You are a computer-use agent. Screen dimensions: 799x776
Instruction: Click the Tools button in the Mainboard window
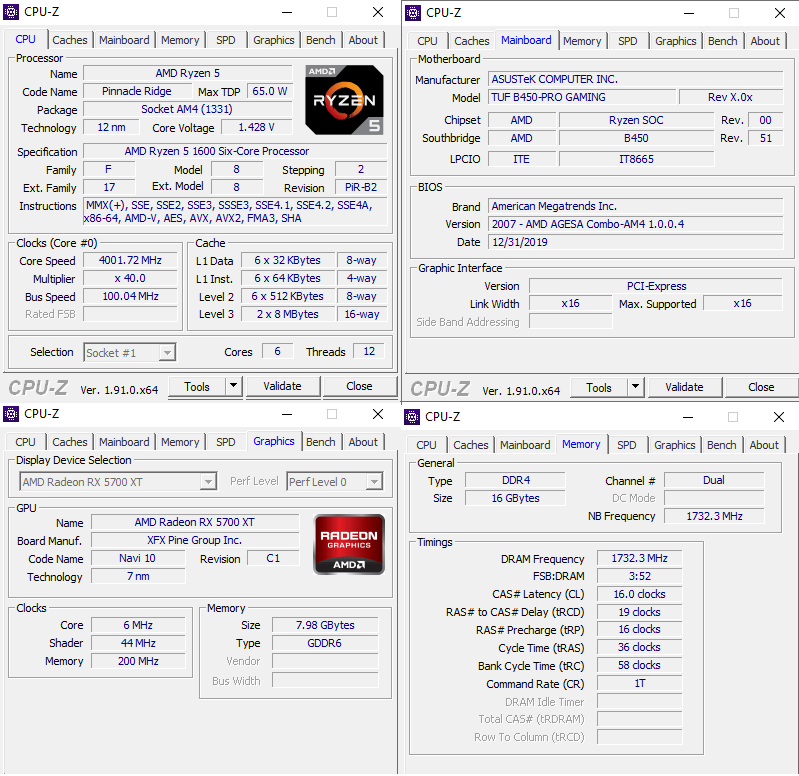tap(599, 387)
